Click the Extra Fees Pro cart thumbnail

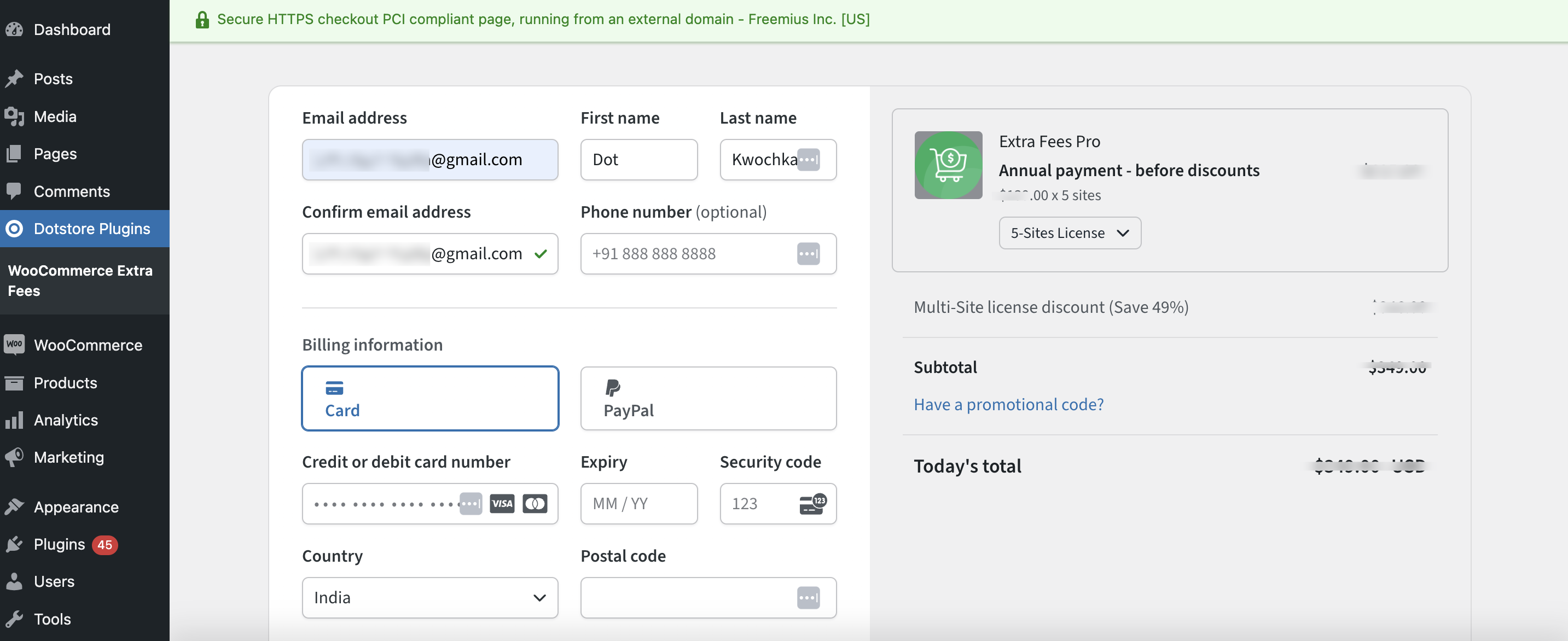pyautogui.click(x=948, y=165)
